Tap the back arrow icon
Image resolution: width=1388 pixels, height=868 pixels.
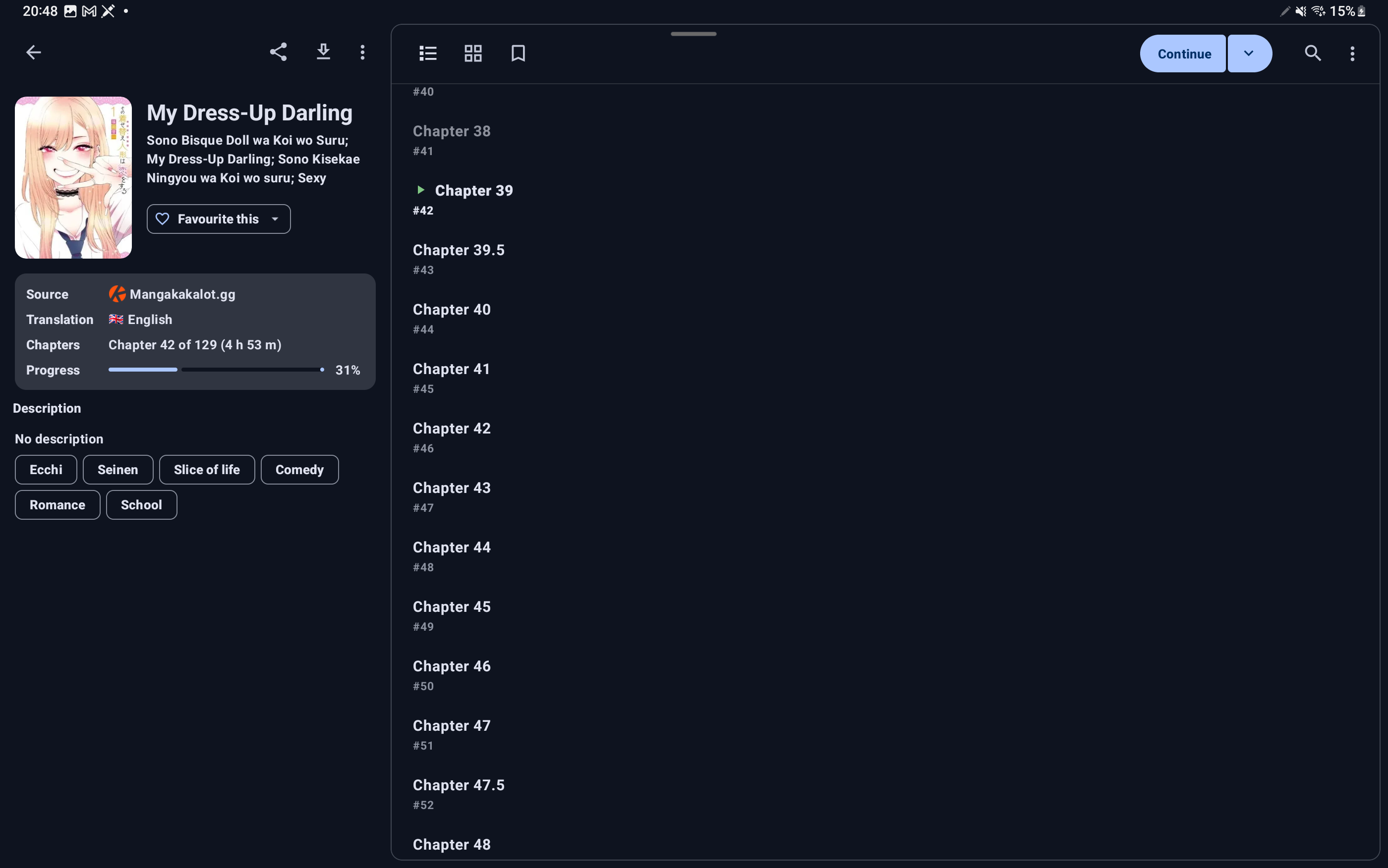point(33,53)
